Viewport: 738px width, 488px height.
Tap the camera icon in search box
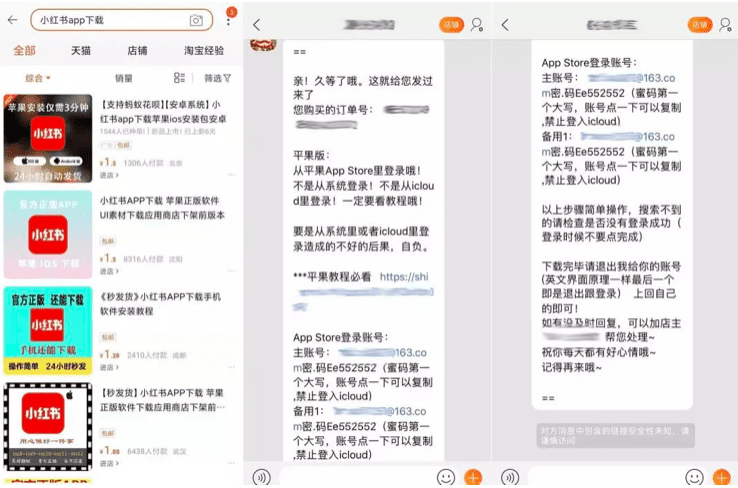pos(196,20)
